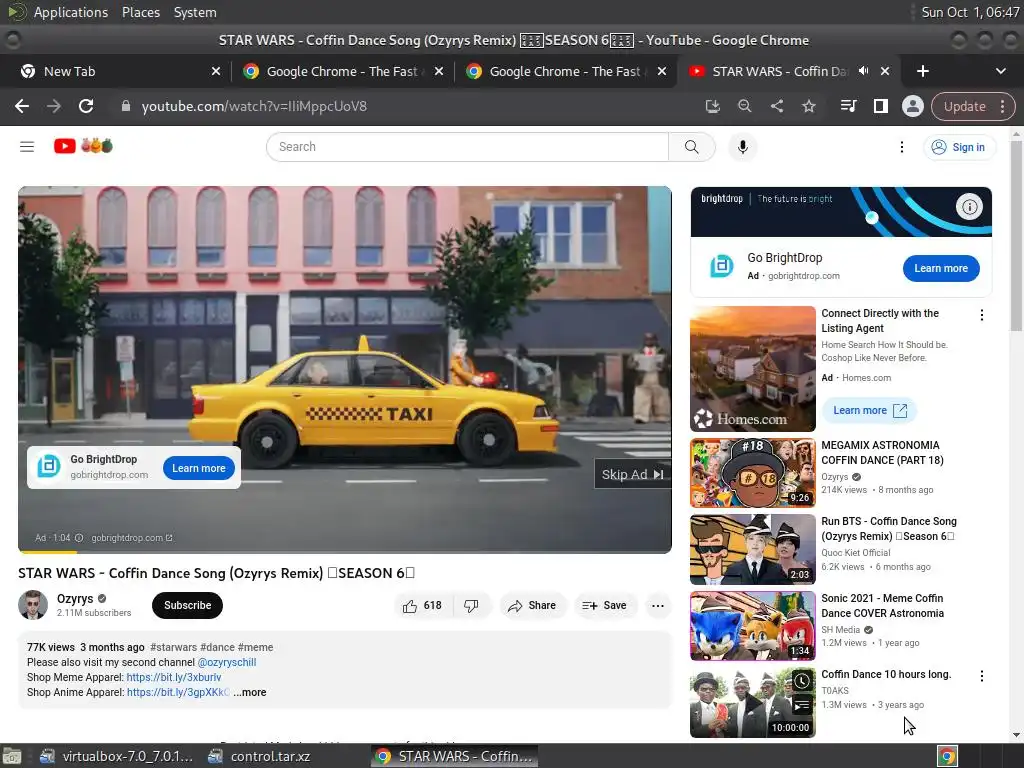Screen dimensions: 1024x768
Task: Open Chrome's three-dot menu beside Update
Action: click(x=1002, y=106)
